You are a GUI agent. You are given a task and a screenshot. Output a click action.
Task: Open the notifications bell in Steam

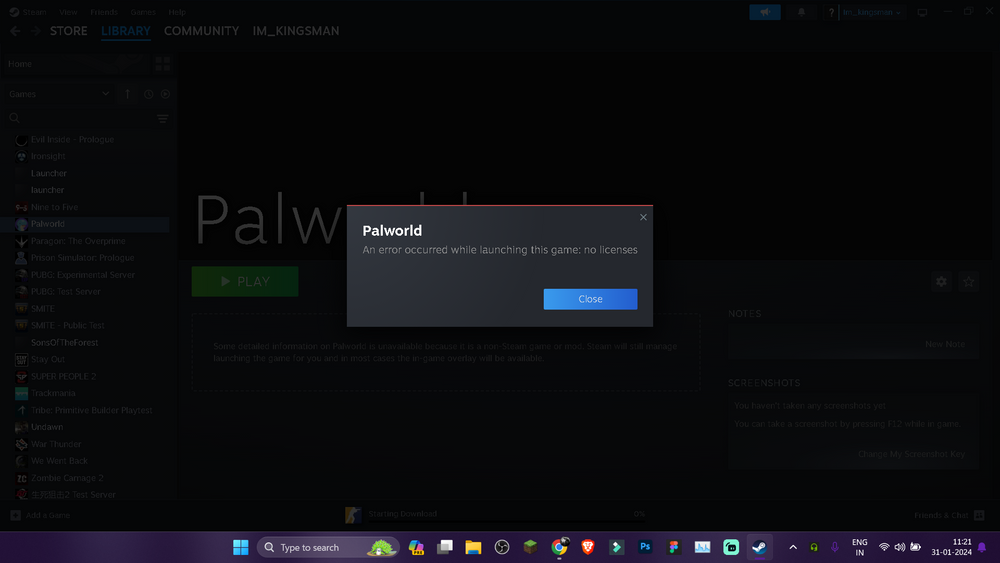tap(801, 12)
